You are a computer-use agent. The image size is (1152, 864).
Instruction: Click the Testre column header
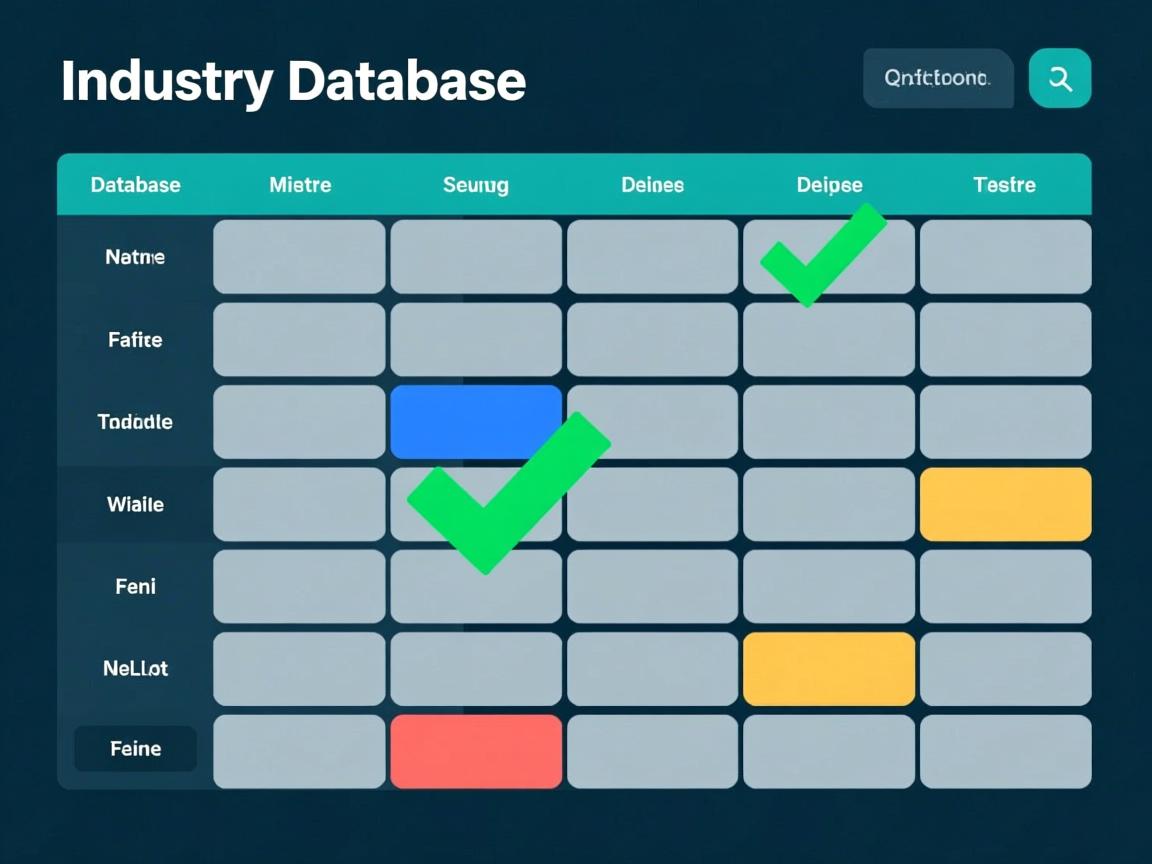pyautogui.click(x=1004, y=185)
